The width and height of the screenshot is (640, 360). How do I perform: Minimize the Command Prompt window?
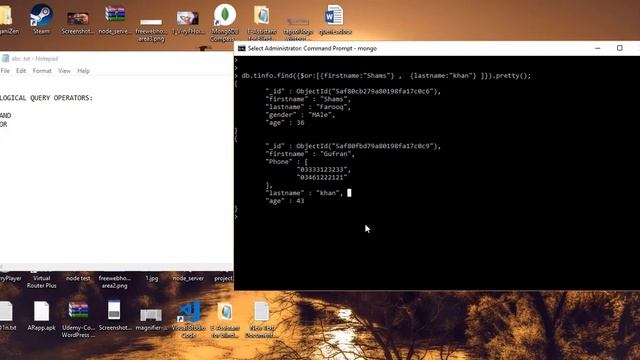[x=598, y=48]
